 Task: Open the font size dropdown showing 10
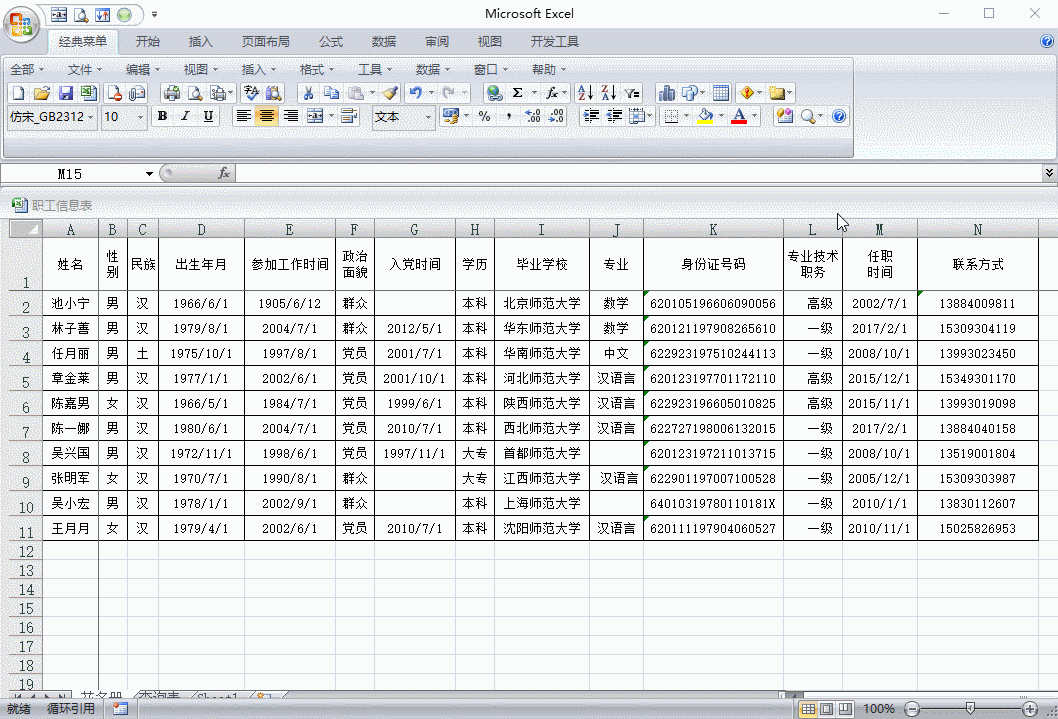(x=140, y=117)
